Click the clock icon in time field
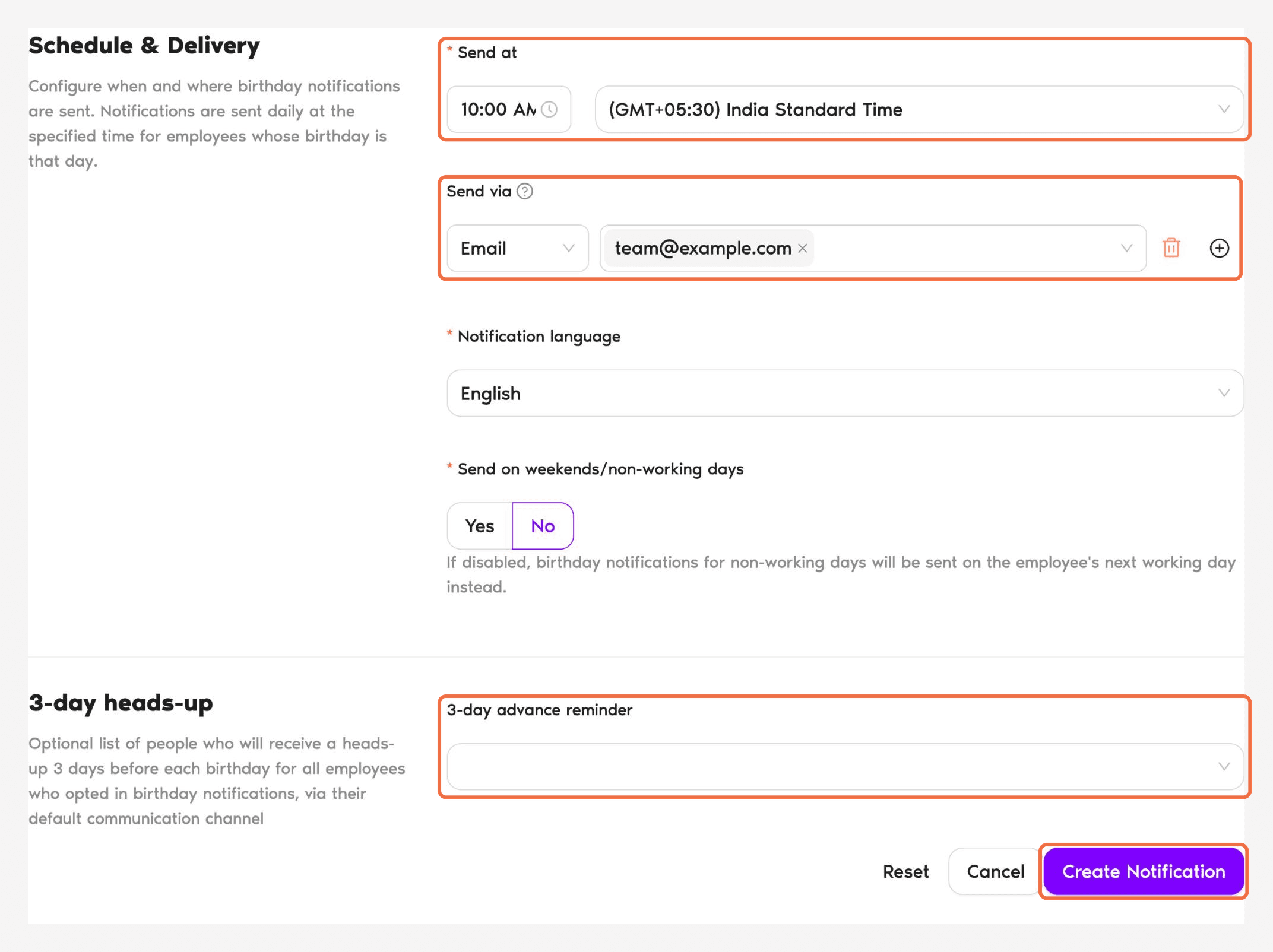This screenshot has width=1273, height=952. (549, 109)
